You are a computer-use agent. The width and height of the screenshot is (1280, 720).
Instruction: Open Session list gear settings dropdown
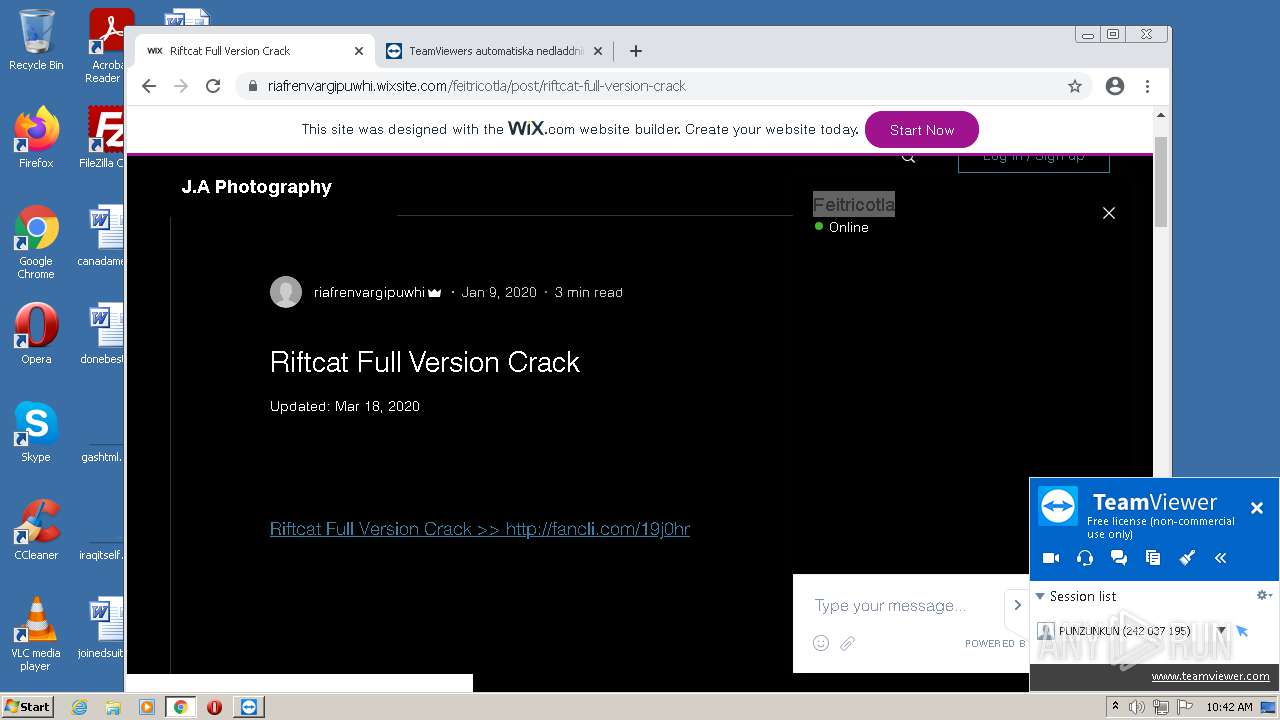(1264, 595)
